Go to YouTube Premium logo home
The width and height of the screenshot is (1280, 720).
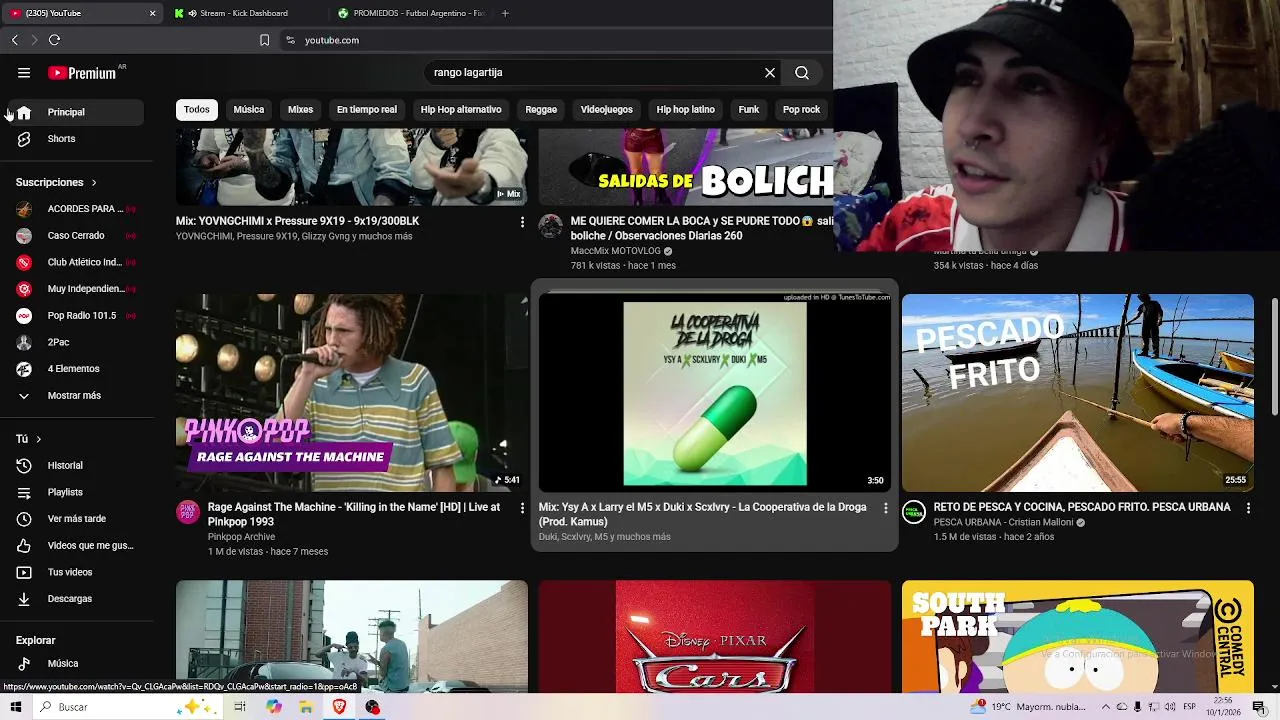(84, 73)
